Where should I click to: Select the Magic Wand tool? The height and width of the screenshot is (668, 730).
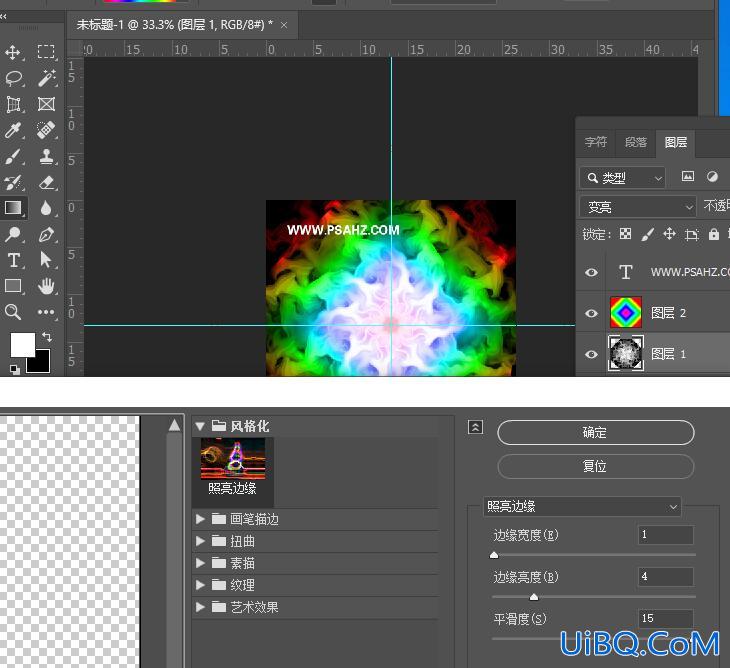(x=47, y=78)
